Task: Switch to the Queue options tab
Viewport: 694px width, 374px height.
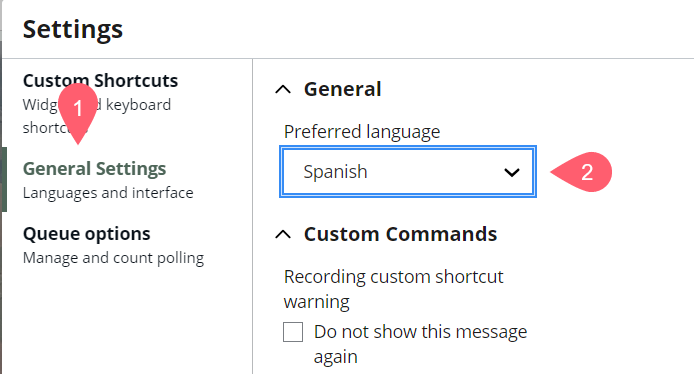Action: [x=113, y=245]
